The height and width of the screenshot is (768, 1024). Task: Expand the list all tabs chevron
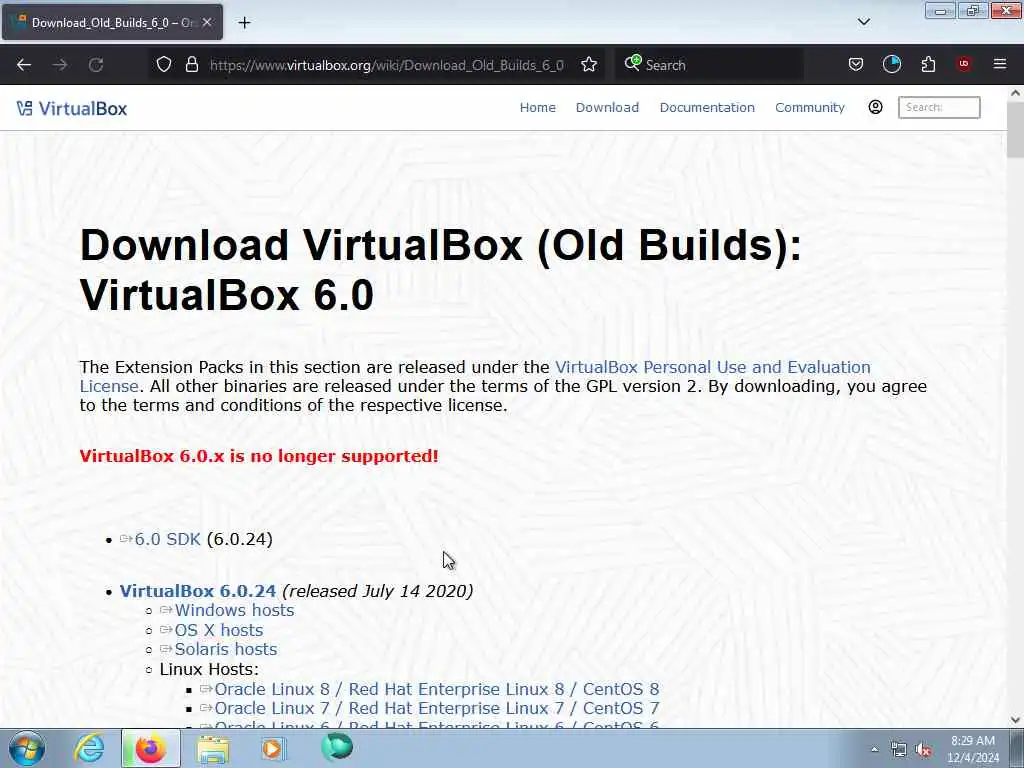[863, 22]
